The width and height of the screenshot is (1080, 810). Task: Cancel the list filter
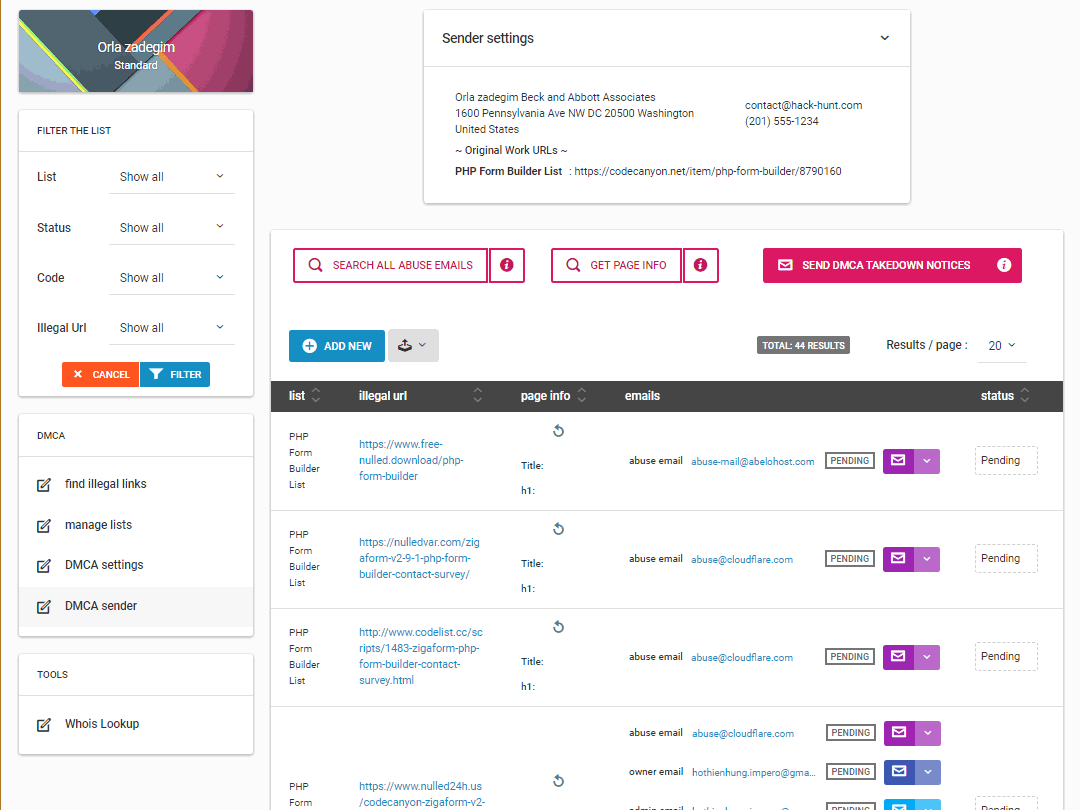coord(101,375)
